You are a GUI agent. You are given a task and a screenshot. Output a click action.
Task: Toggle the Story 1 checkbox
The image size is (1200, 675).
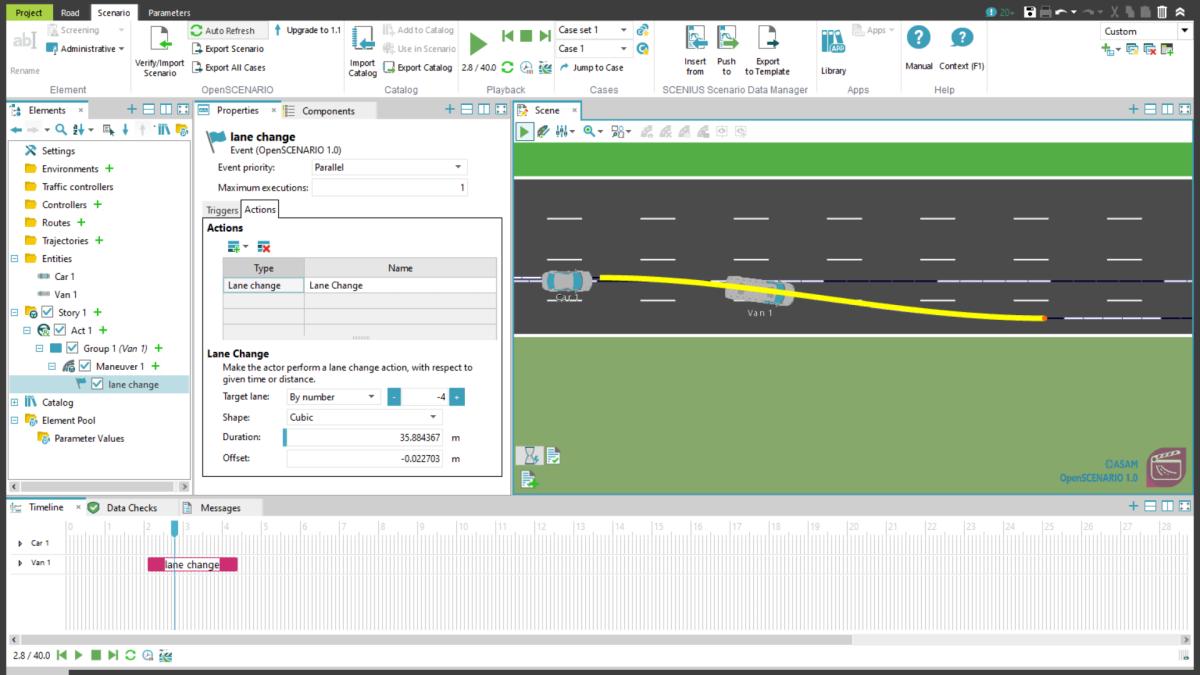(47, 313)
